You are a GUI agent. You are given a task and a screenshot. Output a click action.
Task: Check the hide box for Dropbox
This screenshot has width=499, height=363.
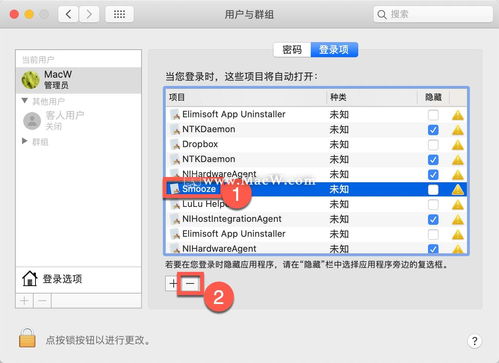433,145
